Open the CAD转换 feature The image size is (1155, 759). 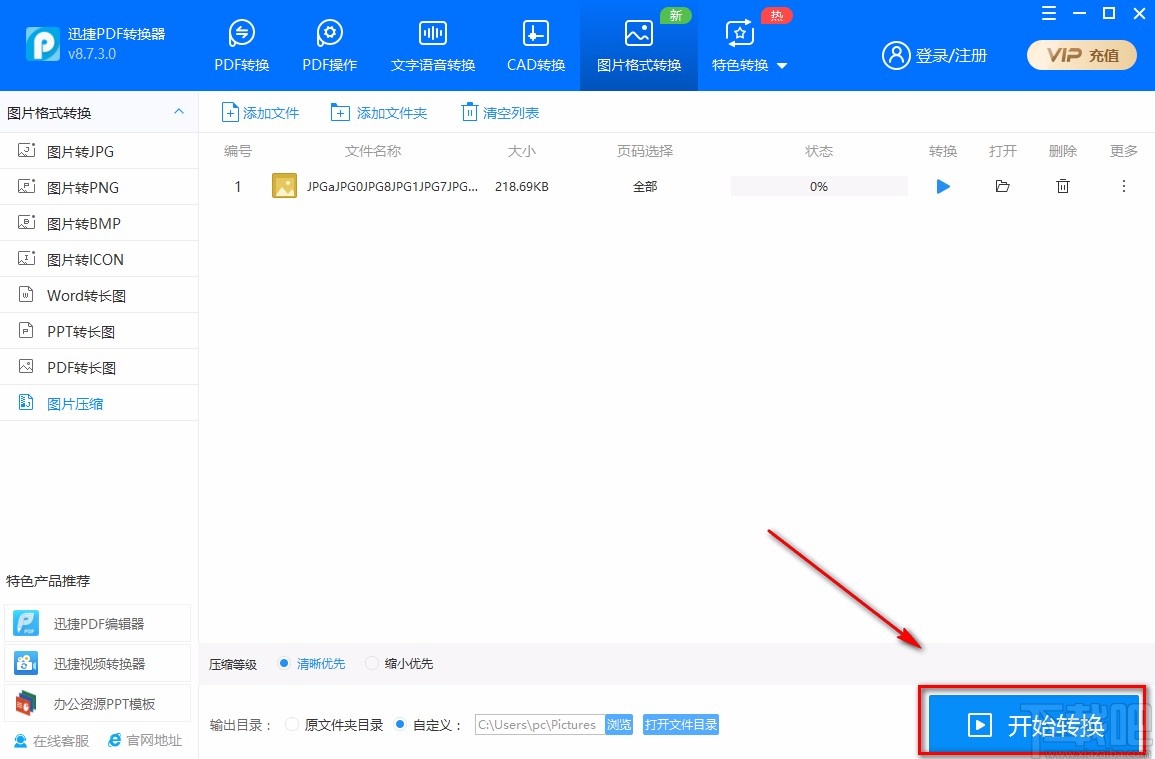[x=535, y=44]
